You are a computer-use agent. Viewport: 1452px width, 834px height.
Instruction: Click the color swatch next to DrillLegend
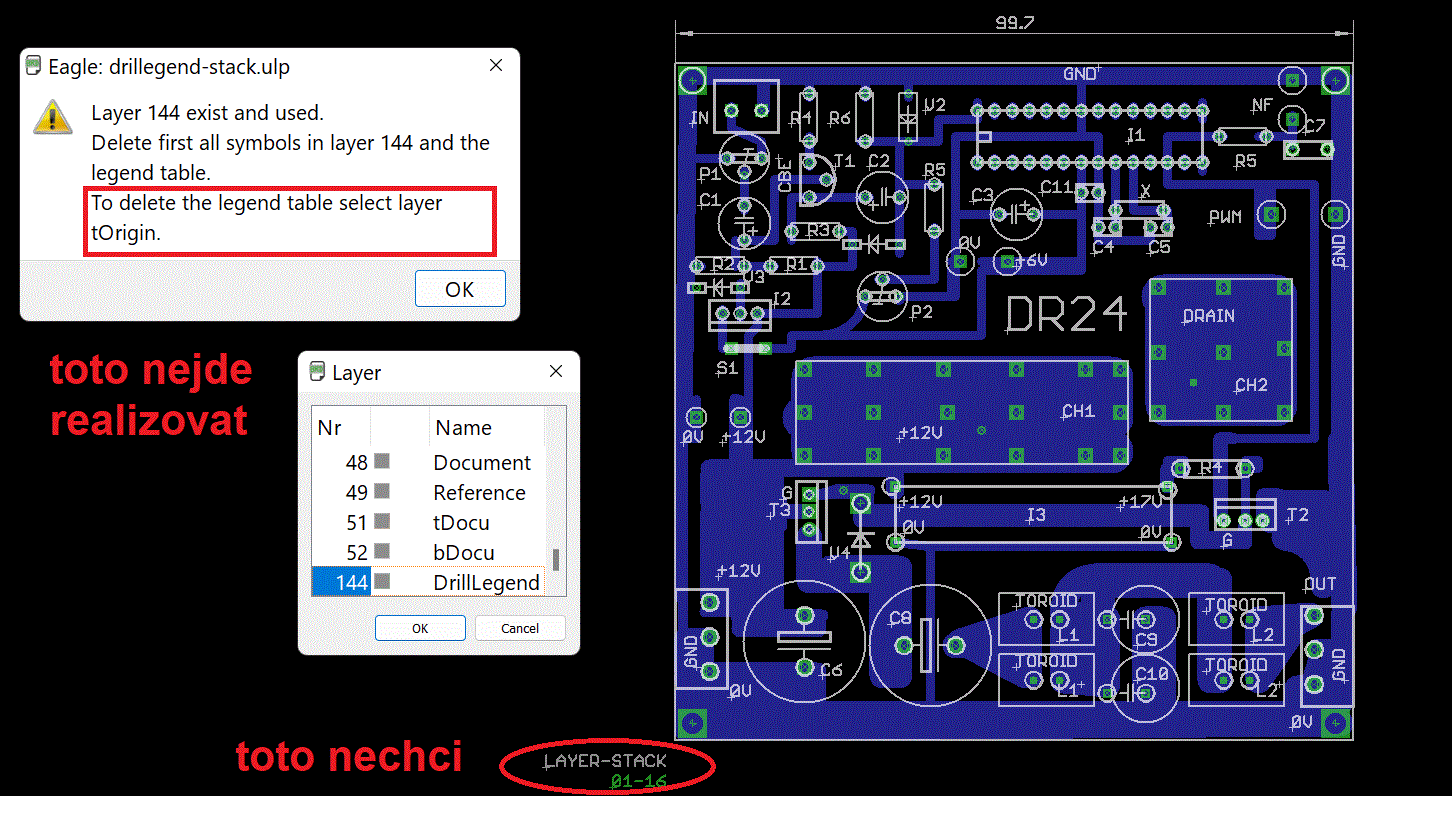382,582
